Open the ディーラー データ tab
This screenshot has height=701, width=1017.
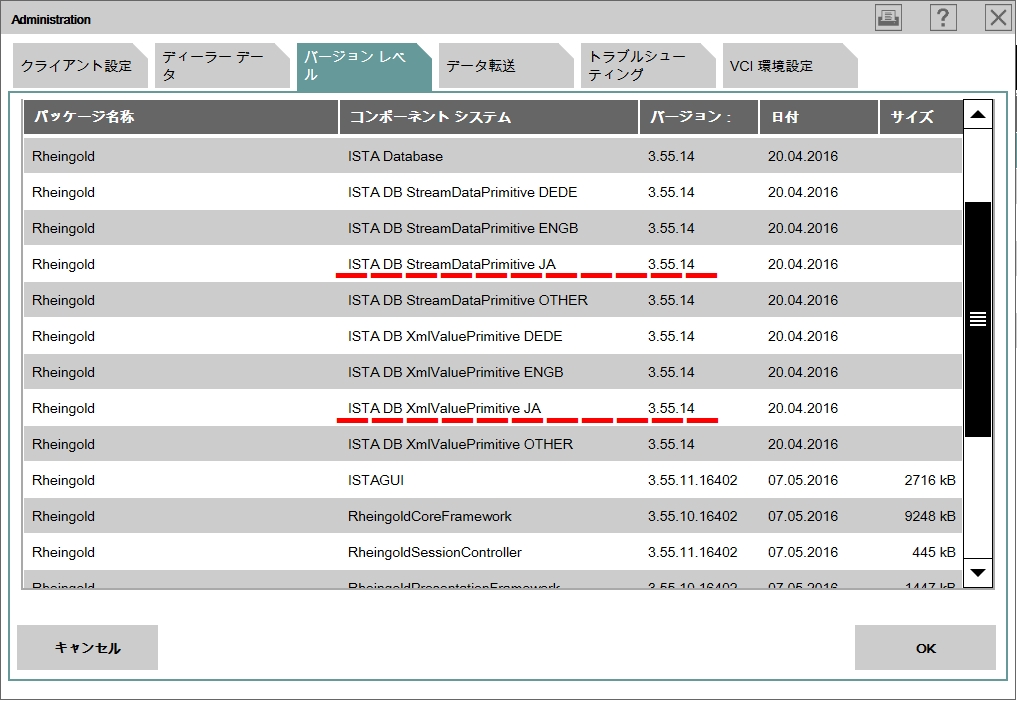pyautogui.click(x=222, y=65)
